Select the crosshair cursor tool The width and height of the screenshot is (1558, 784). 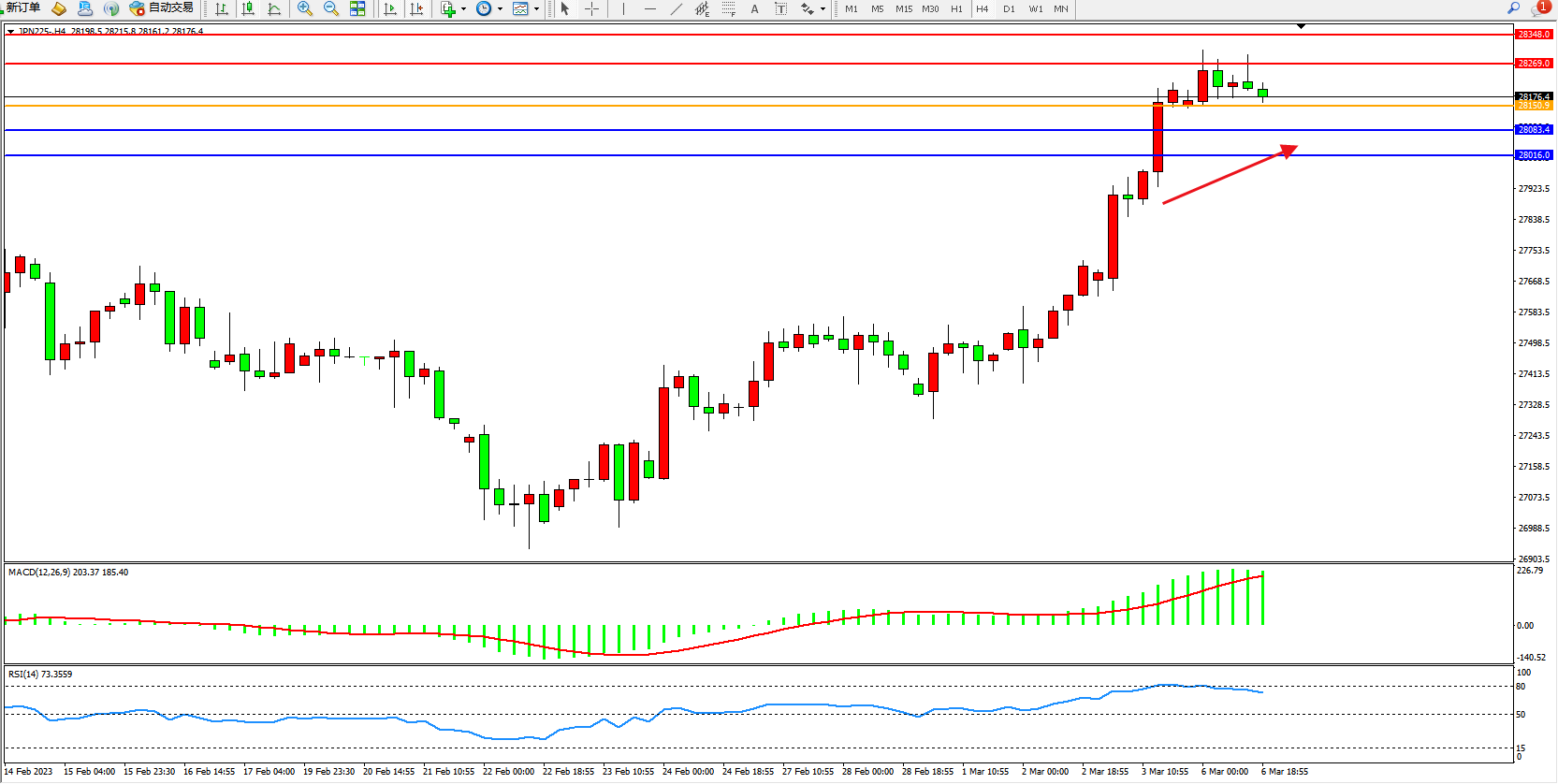pyautogui.click(x=592, y=8)
